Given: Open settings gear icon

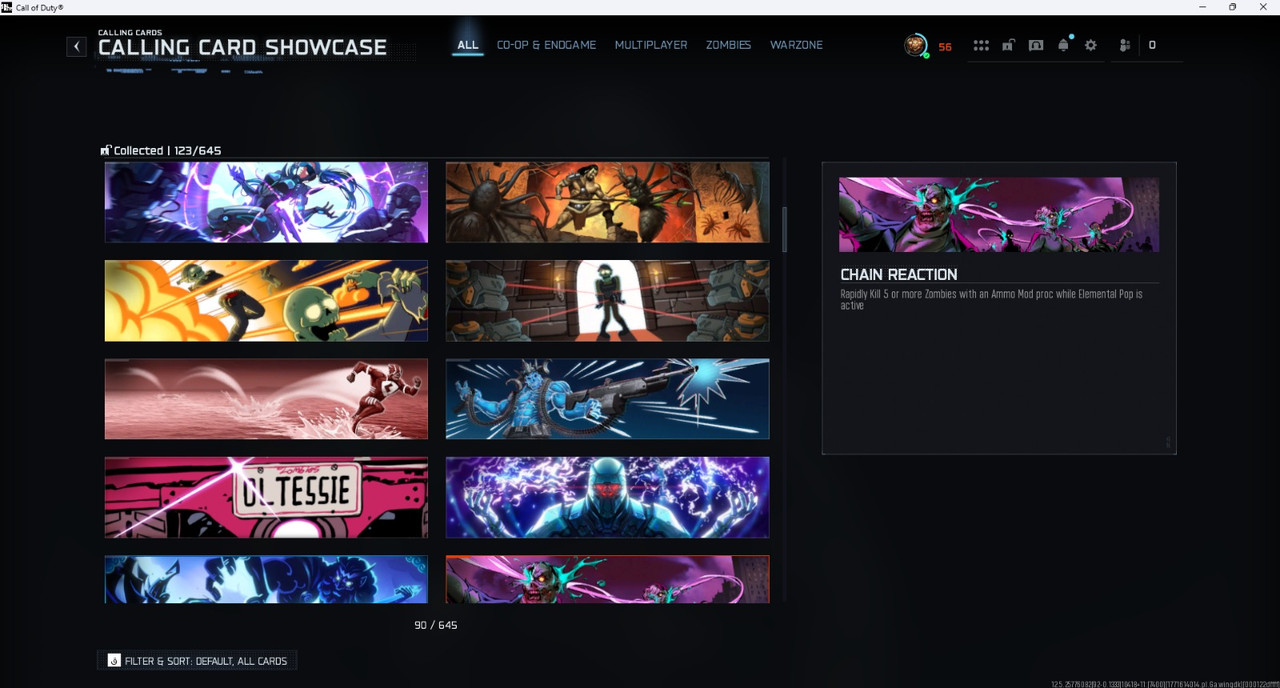Looking at the screenshot, I should pos(1091,46).
